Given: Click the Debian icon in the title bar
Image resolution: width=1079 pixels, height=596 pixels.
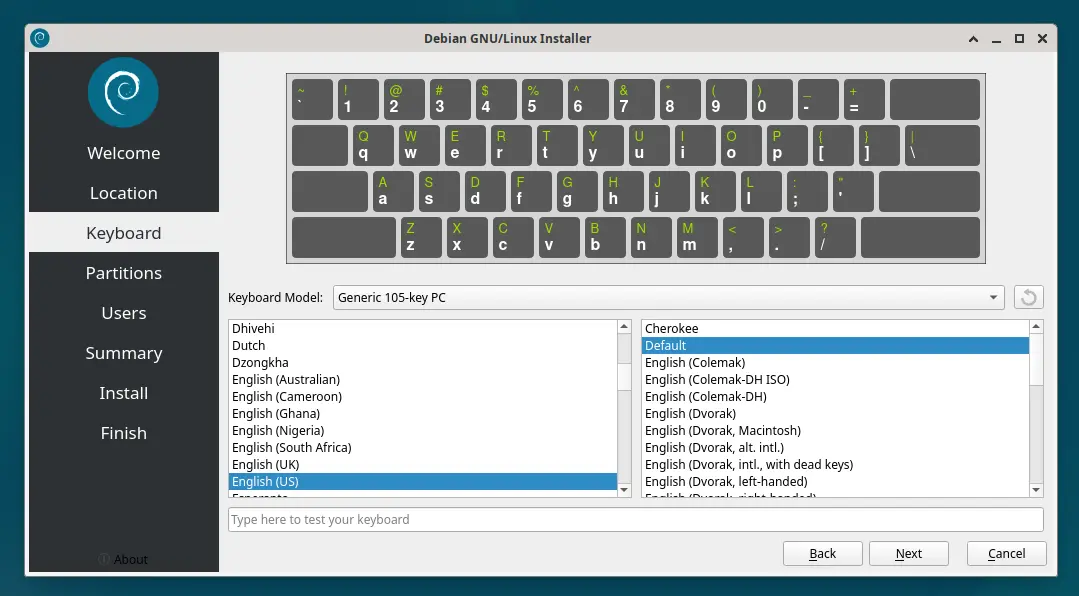Looking at the screenshot, I should coord(40,38).
